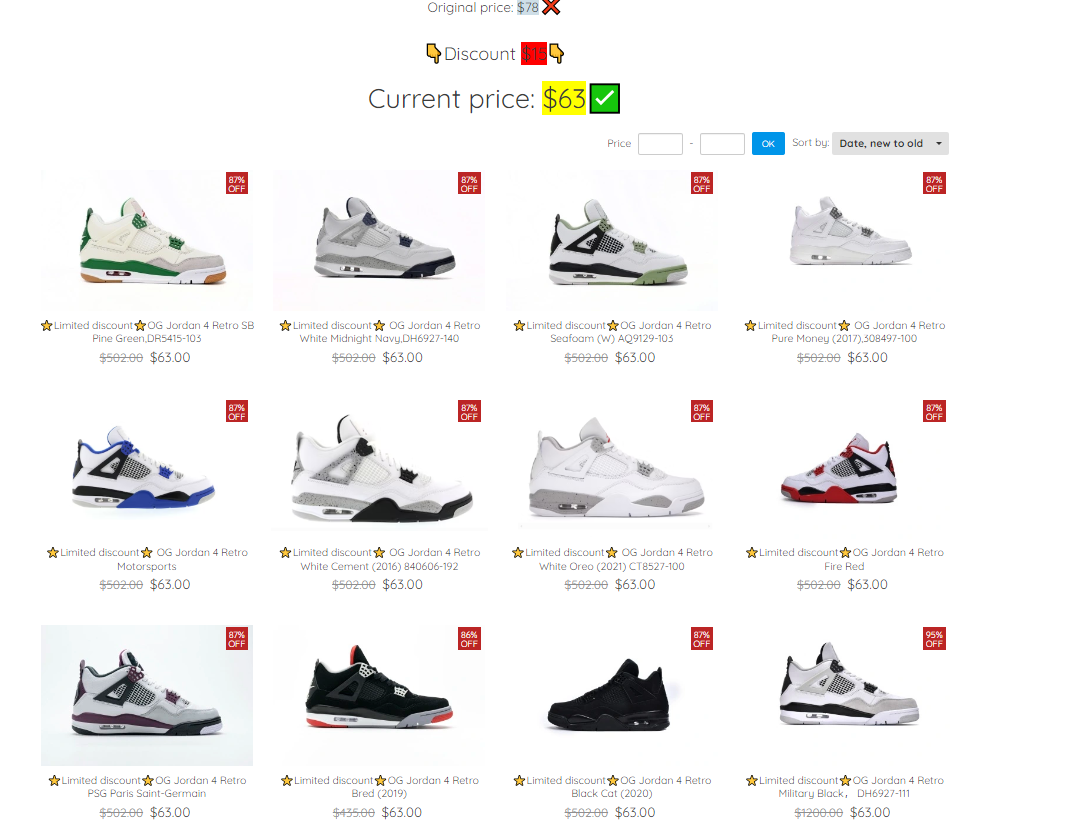This screenshot has height=837, width=1070.
Task: Select the Pure Money shoe thumbnail
Action: (x=845, y=241)
